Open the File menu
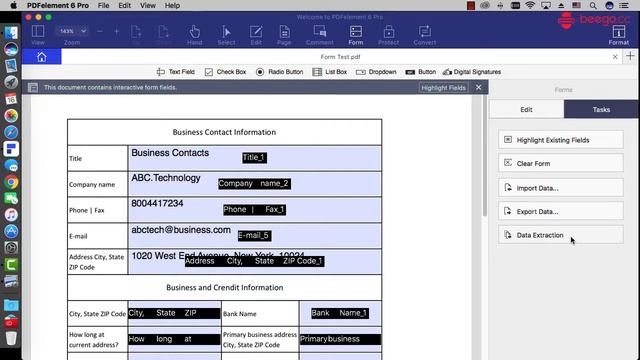This screenshot has width=640, height=360. [103, 6]
